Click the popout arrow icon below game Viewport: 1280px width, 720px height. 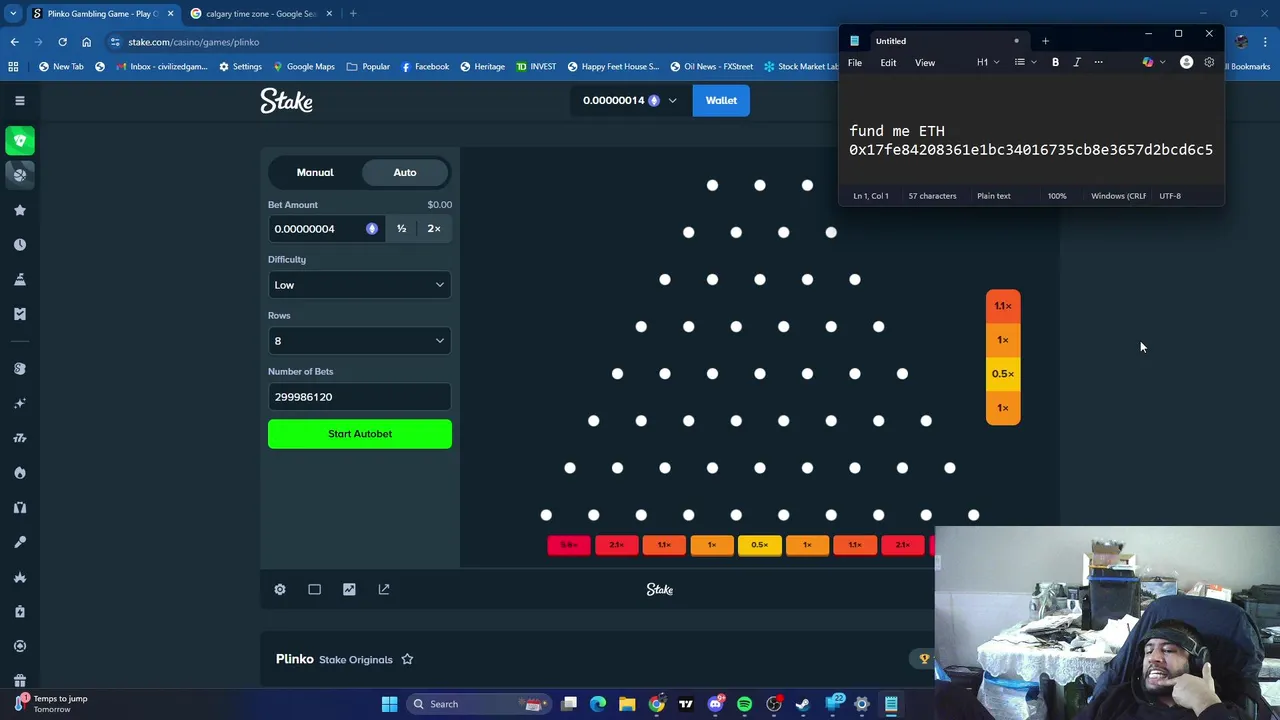coord(384,589)
